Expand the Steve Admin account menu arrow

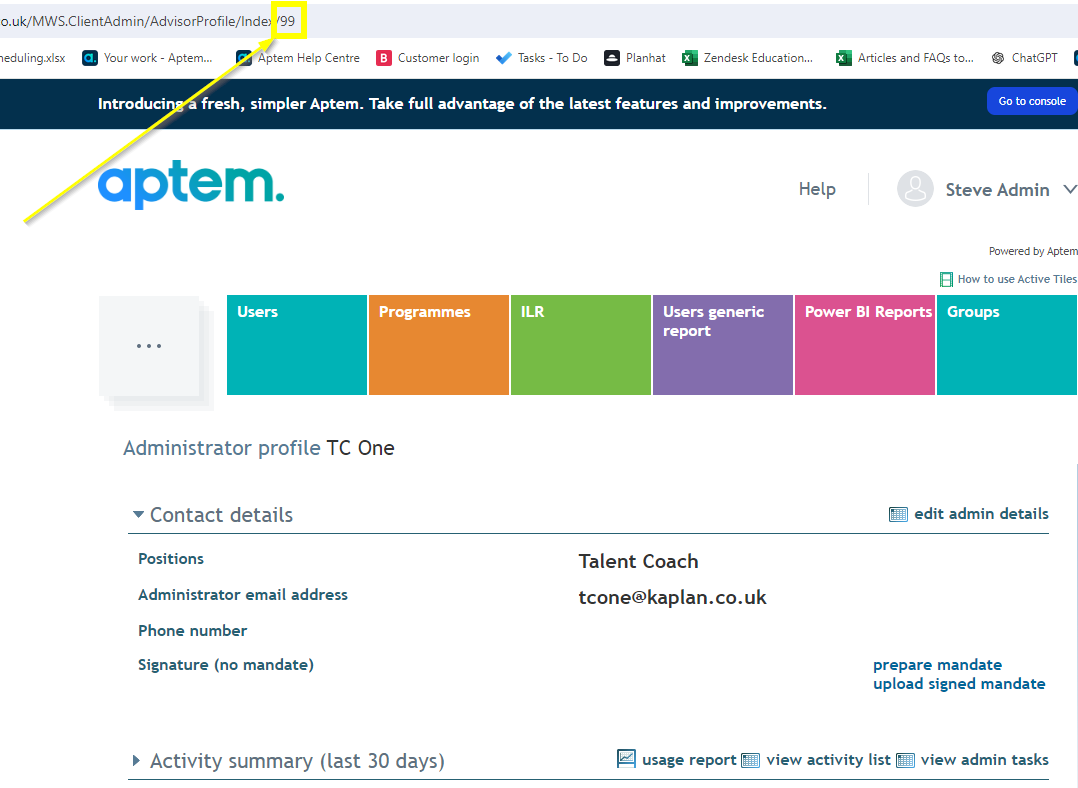[1069, 188]
